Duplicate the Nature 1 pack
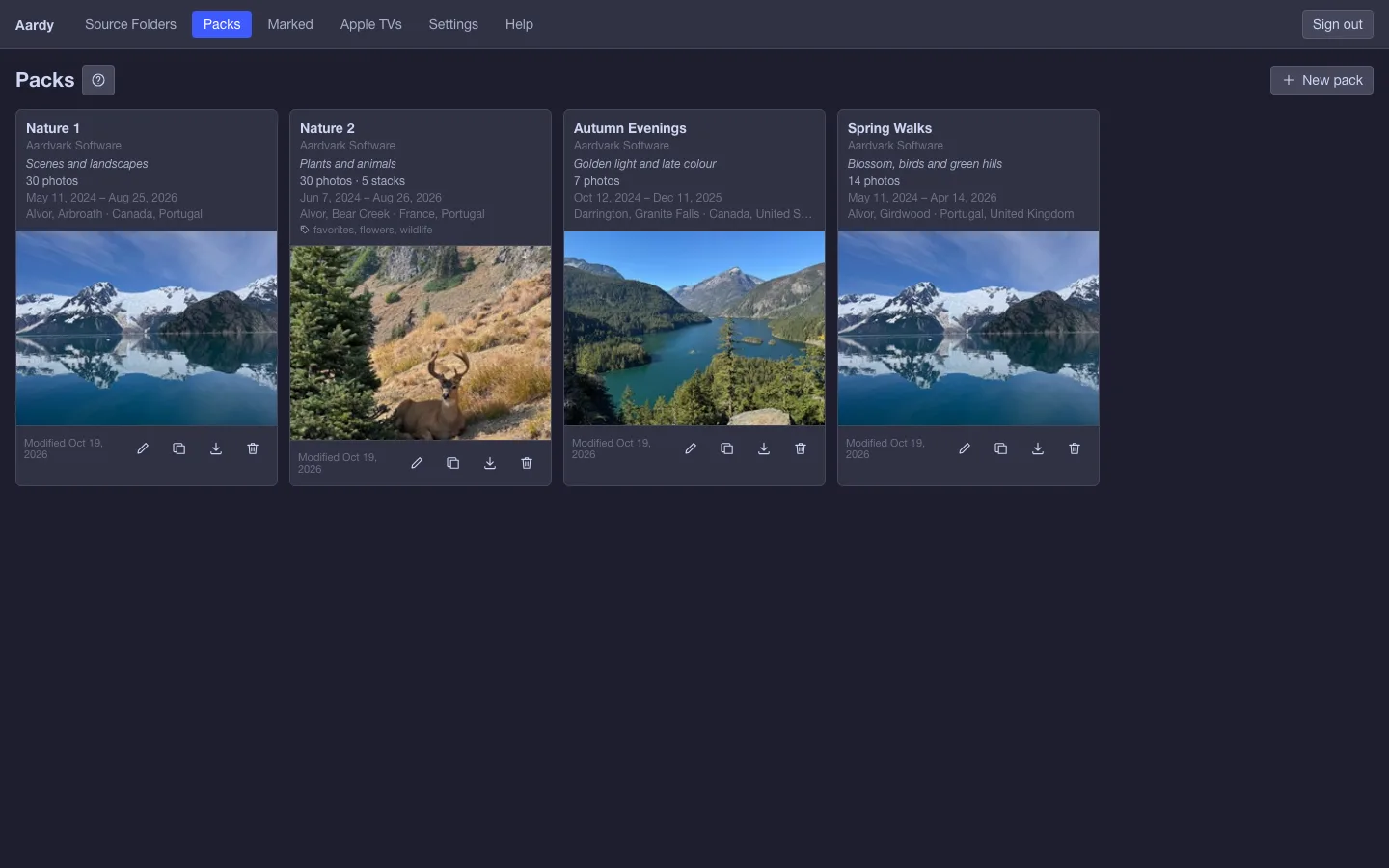Image resolution: width=1389 pixels, height=868 pixels. click(179, 448)
